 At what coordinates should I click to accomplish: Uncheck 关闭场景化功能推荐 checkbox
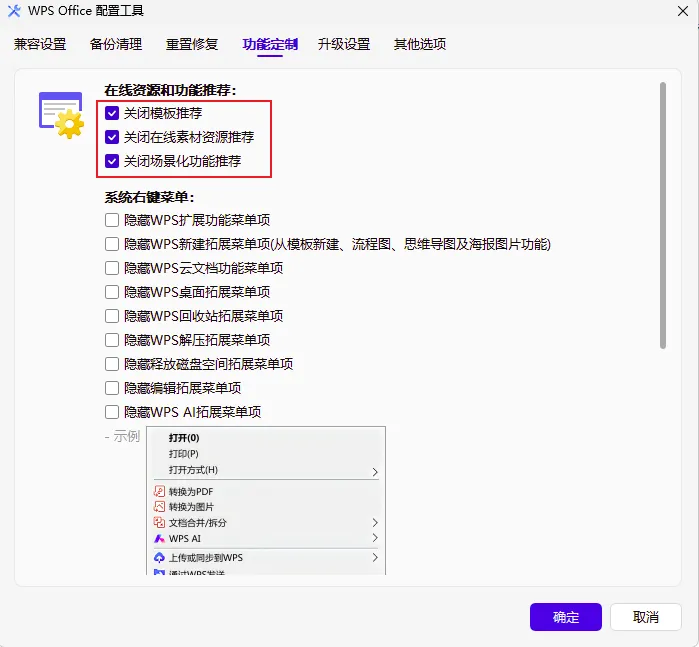[x=112, y=161]
